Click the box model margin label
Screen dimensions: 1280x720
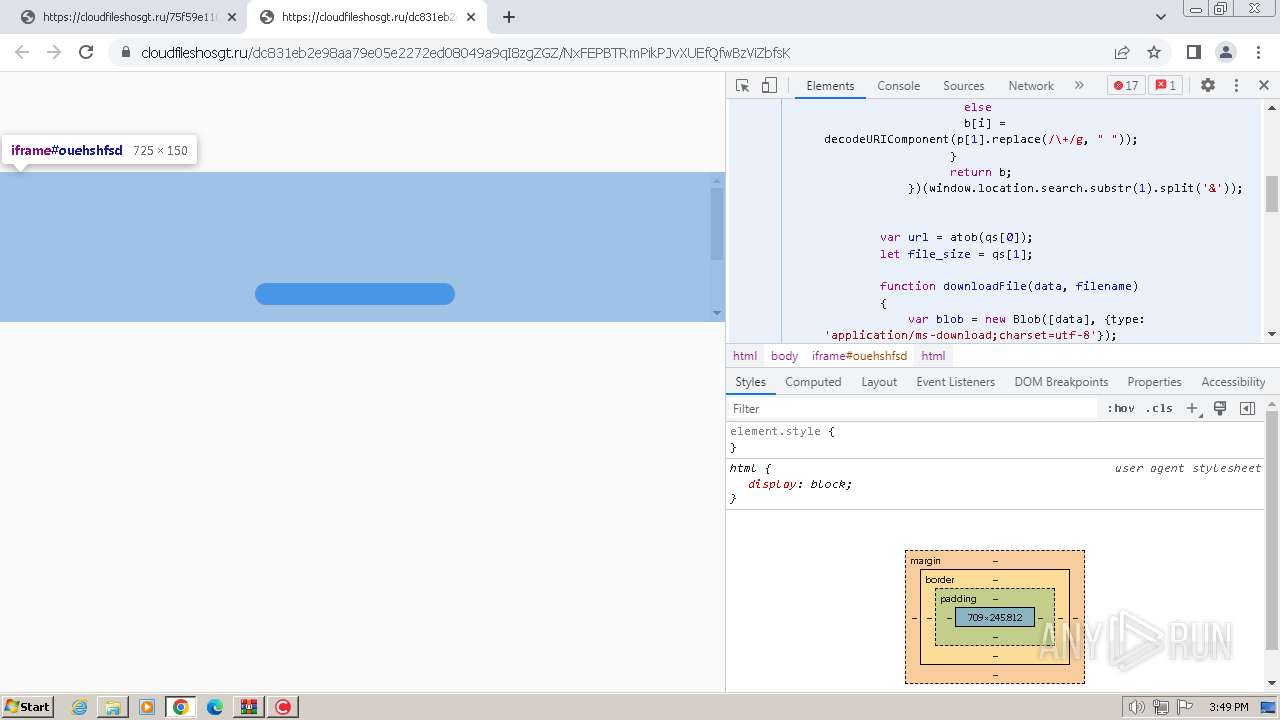click(925, 561)
